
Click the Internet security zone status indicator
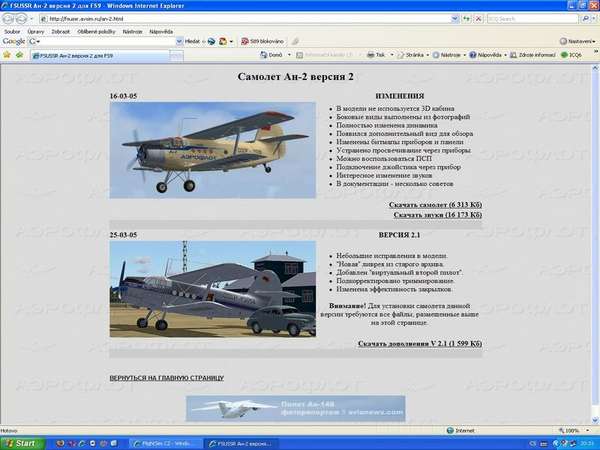(461, 430)
